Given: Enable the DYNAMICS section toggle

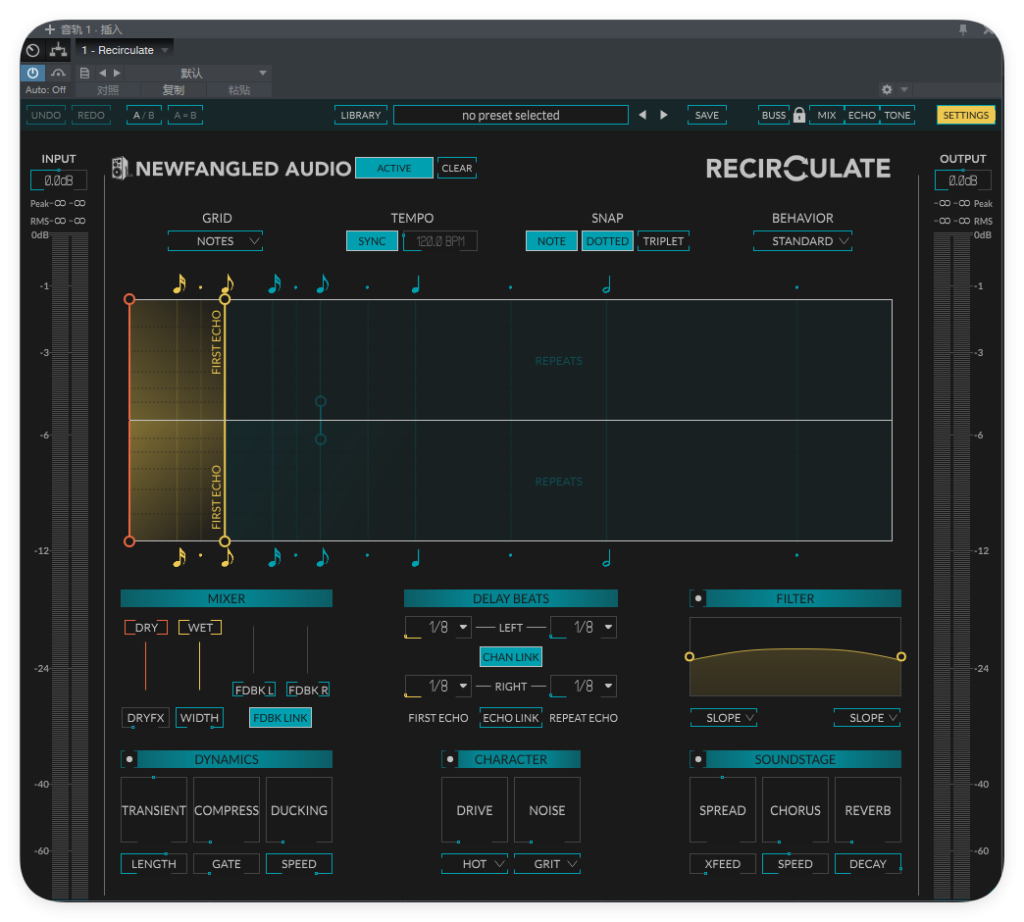Looking at the screenshot, I should pyautogui.click(x=129, y=759).
